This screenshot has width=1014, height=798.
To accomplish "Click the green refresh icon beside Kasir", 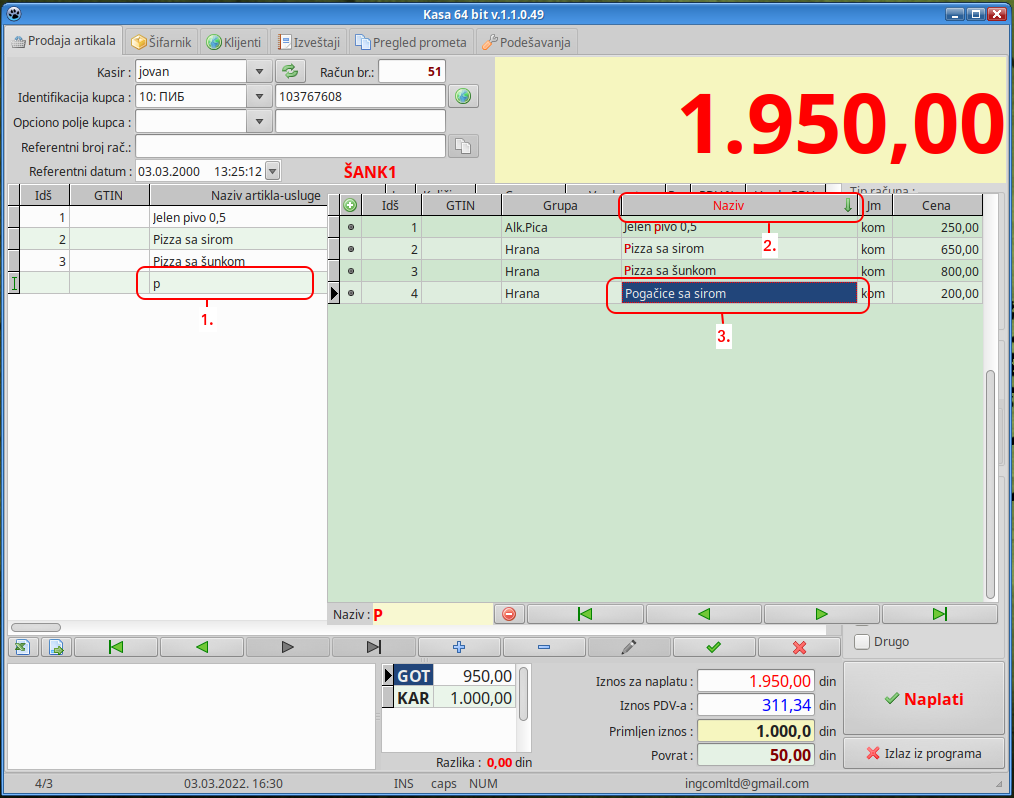I will (x=290, y=71).
